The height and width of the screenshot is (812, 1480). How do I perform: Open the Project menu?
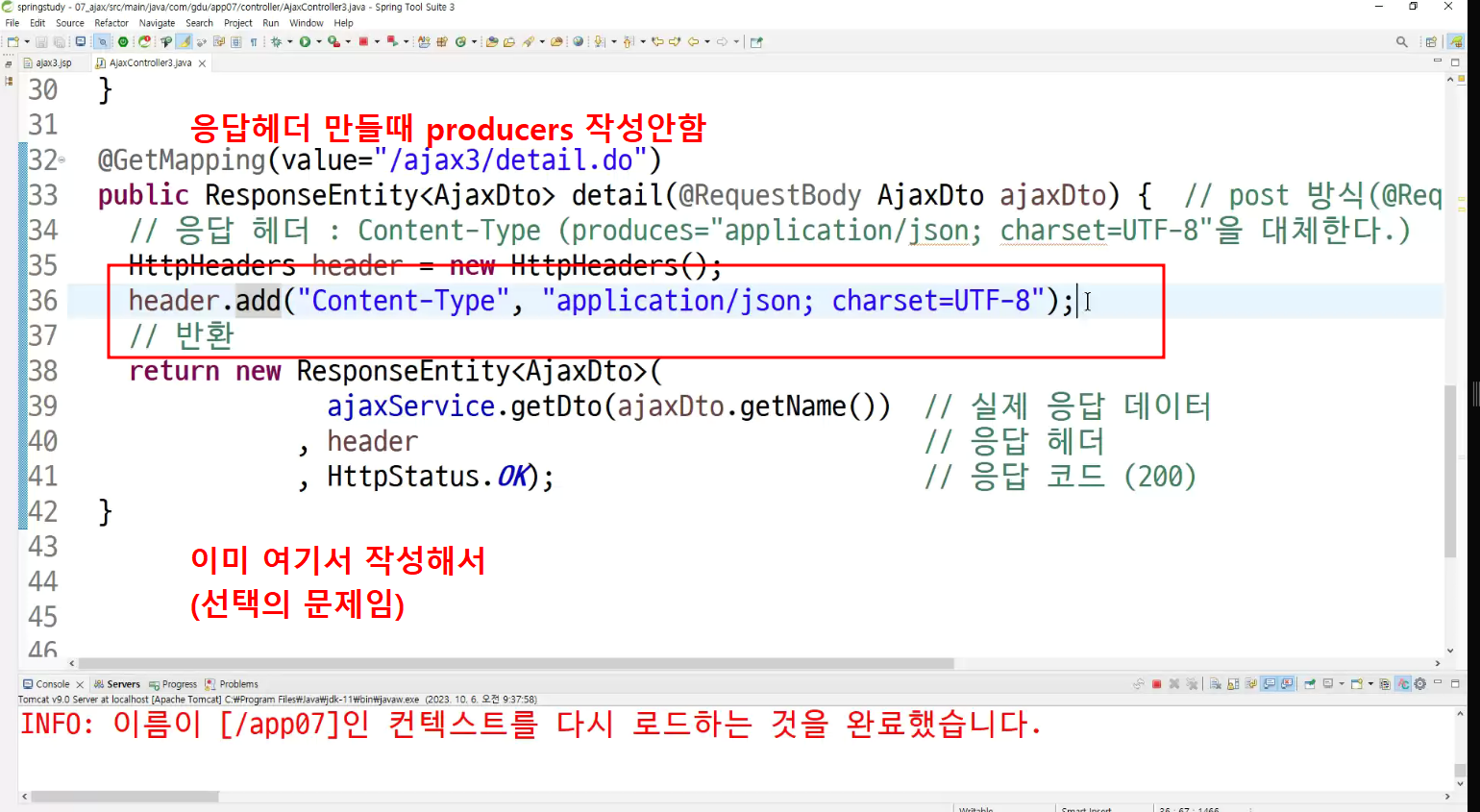point(238,23)
